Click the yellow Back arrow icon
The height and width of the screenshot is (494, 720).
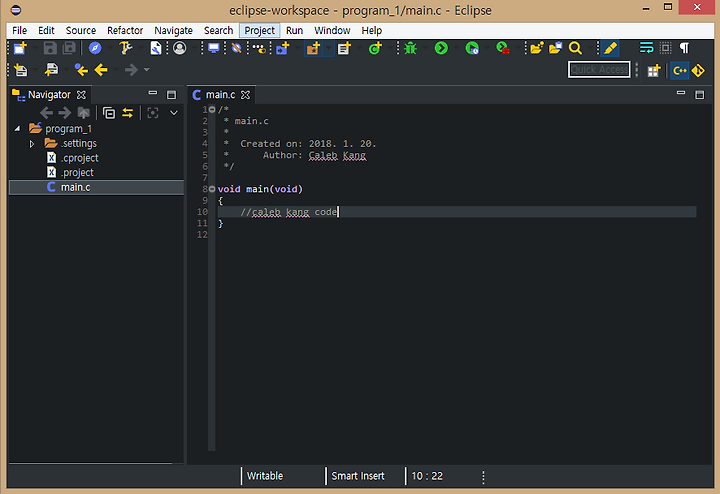[x=101, y=70]
